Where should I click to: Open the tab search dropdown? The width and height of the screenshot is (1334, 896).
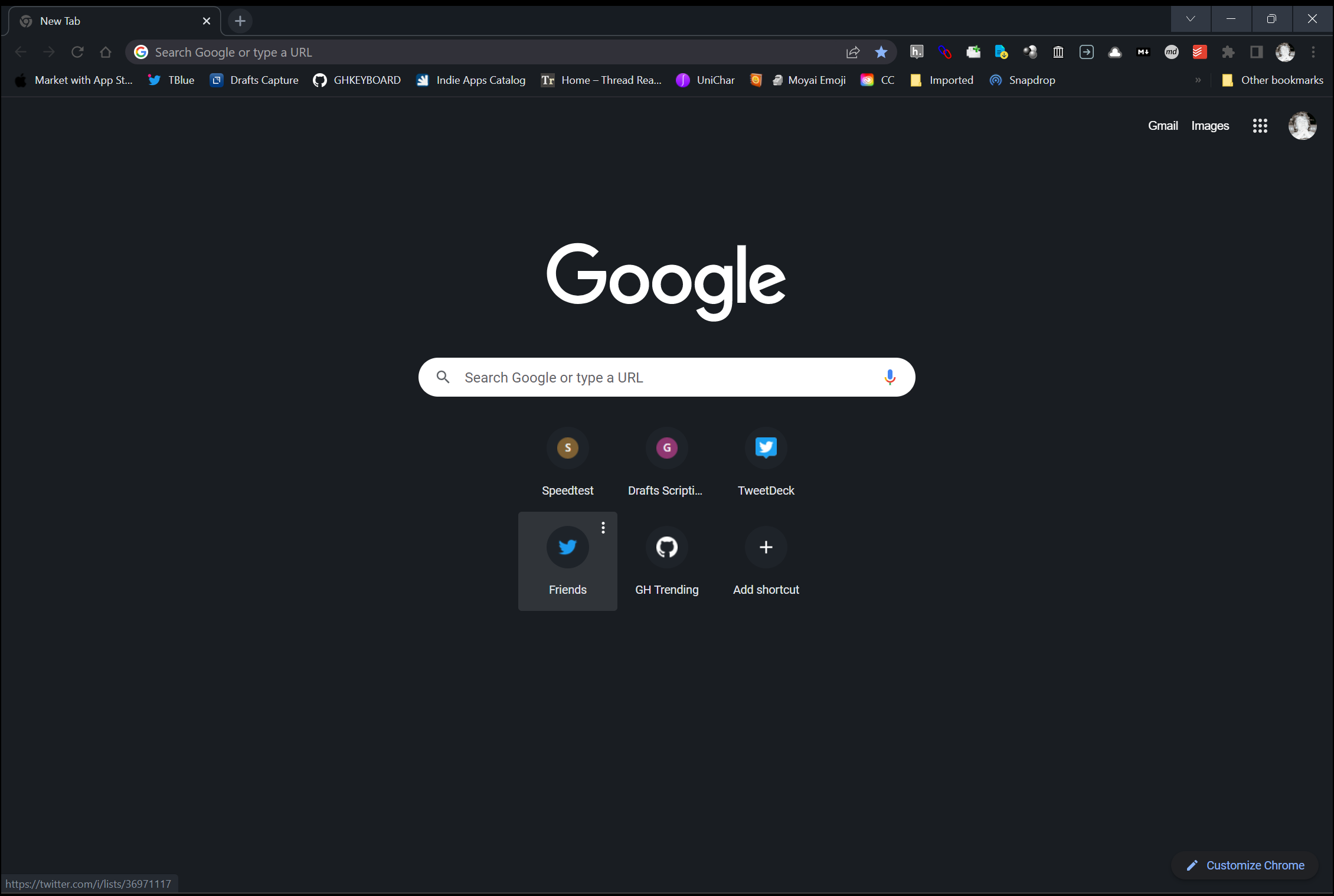(1191, 19)
